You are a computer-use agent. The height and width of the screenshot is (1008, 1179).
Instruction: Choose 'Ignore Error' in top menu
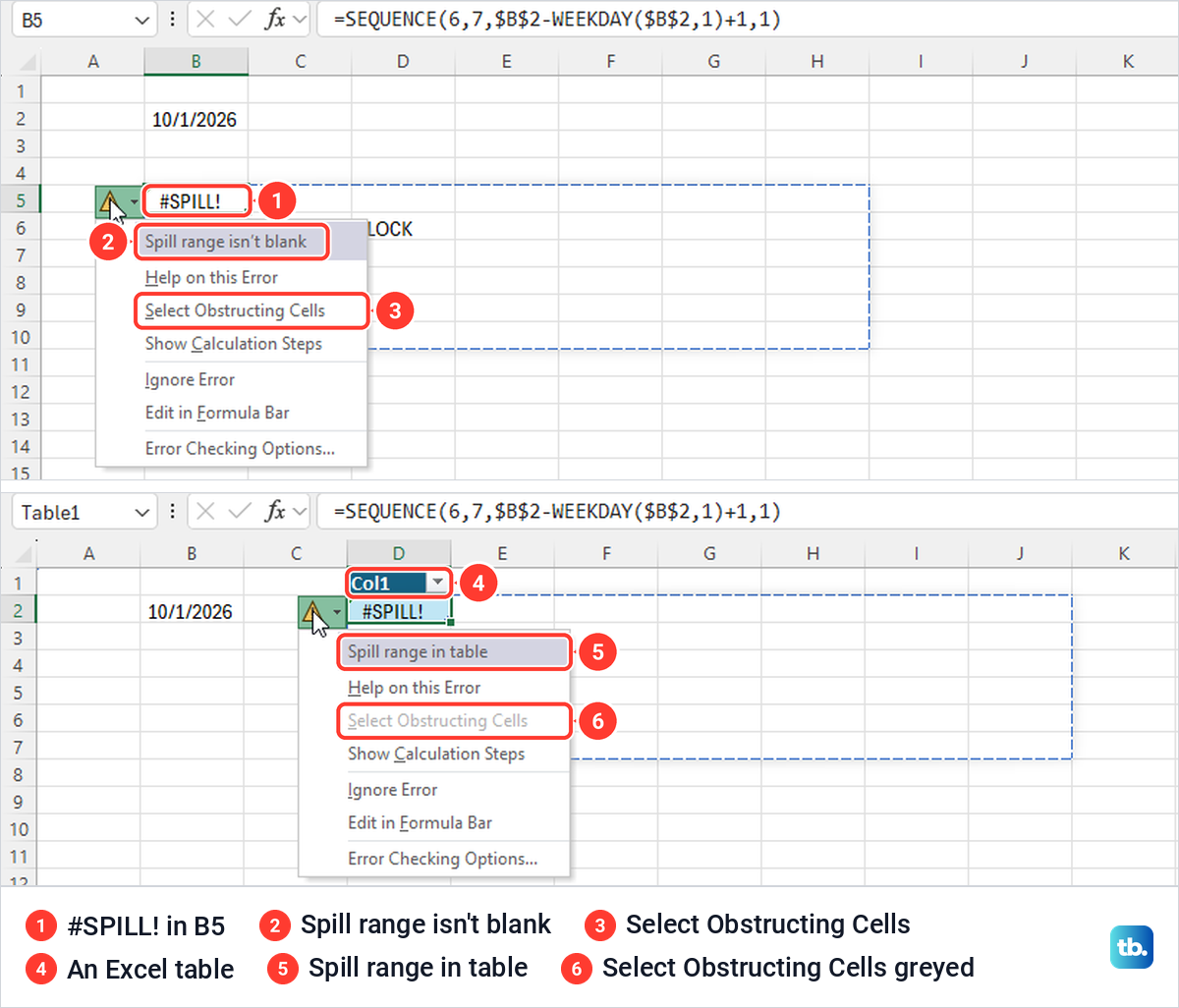point(231,380)
